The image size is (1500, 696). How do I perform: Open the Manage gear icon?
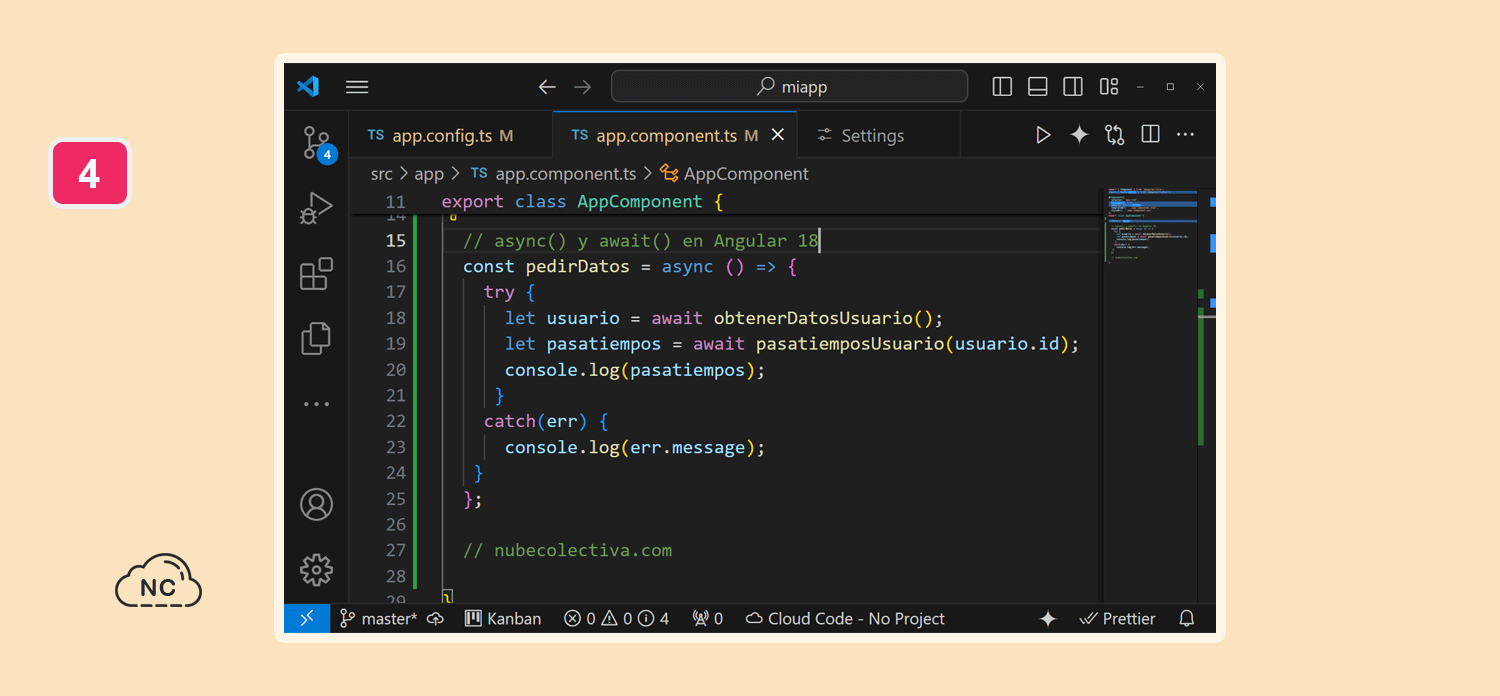[316, 570]
